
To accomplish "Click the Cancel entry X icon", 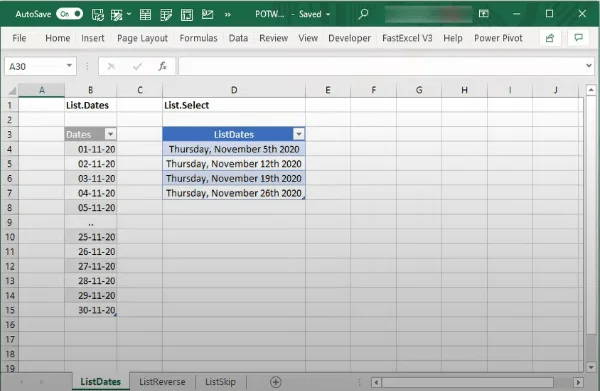I will (111, 67).
